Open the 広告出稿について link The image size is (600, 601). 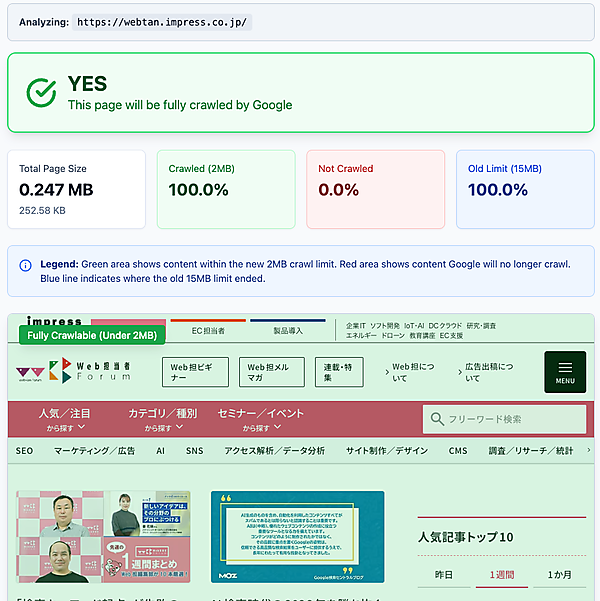(x=485, y=372)
